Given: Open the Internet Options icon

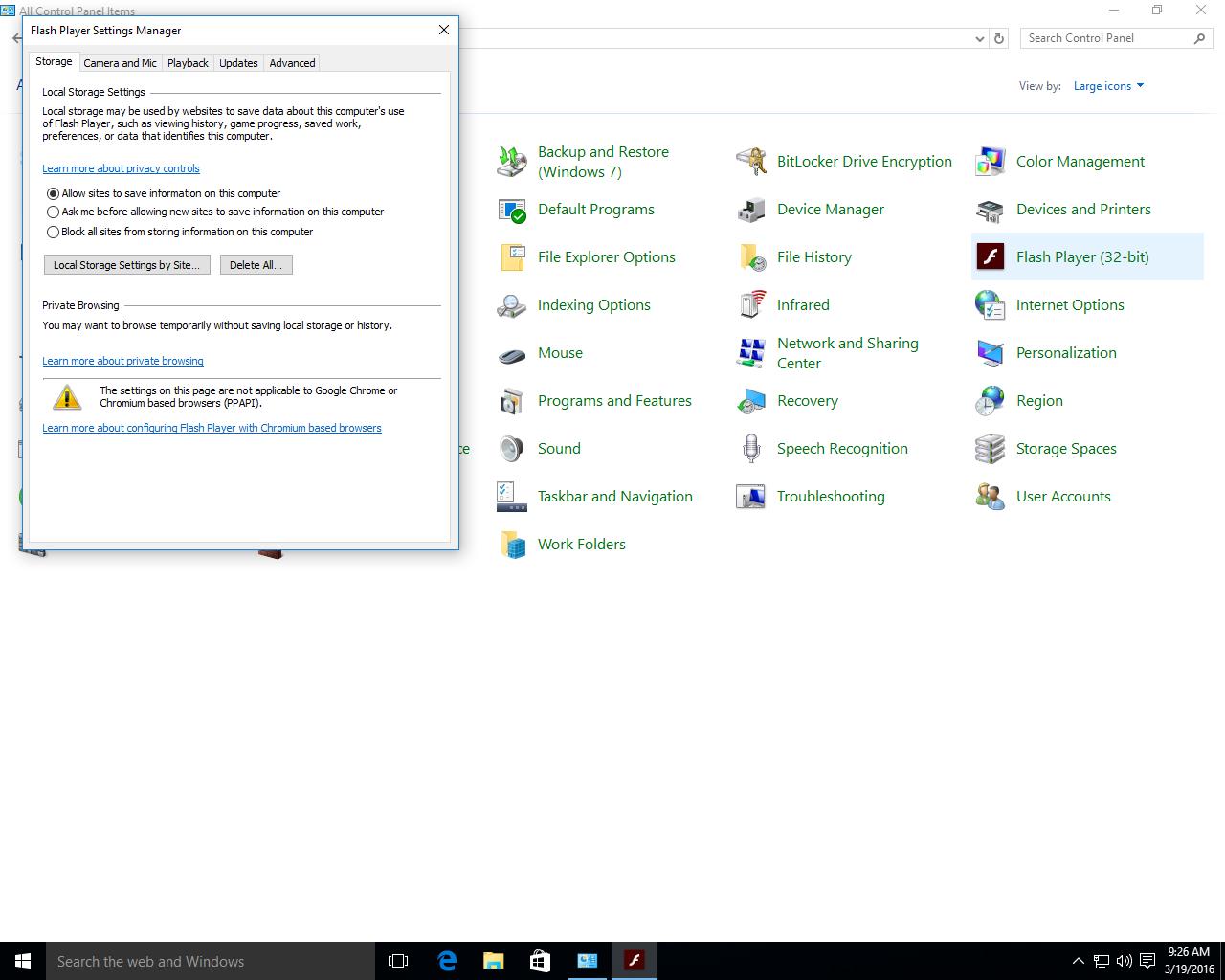Looking at the screenshot, I should (x=990, y=305).
